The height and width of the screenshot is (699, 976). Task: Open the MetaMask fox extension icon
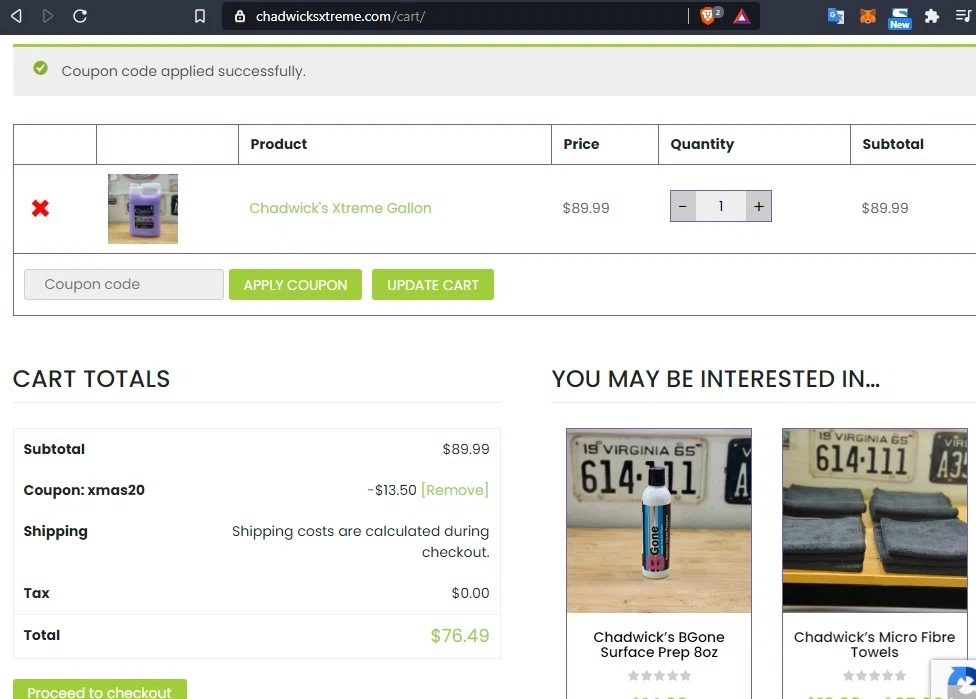click(x=867, y=16)
